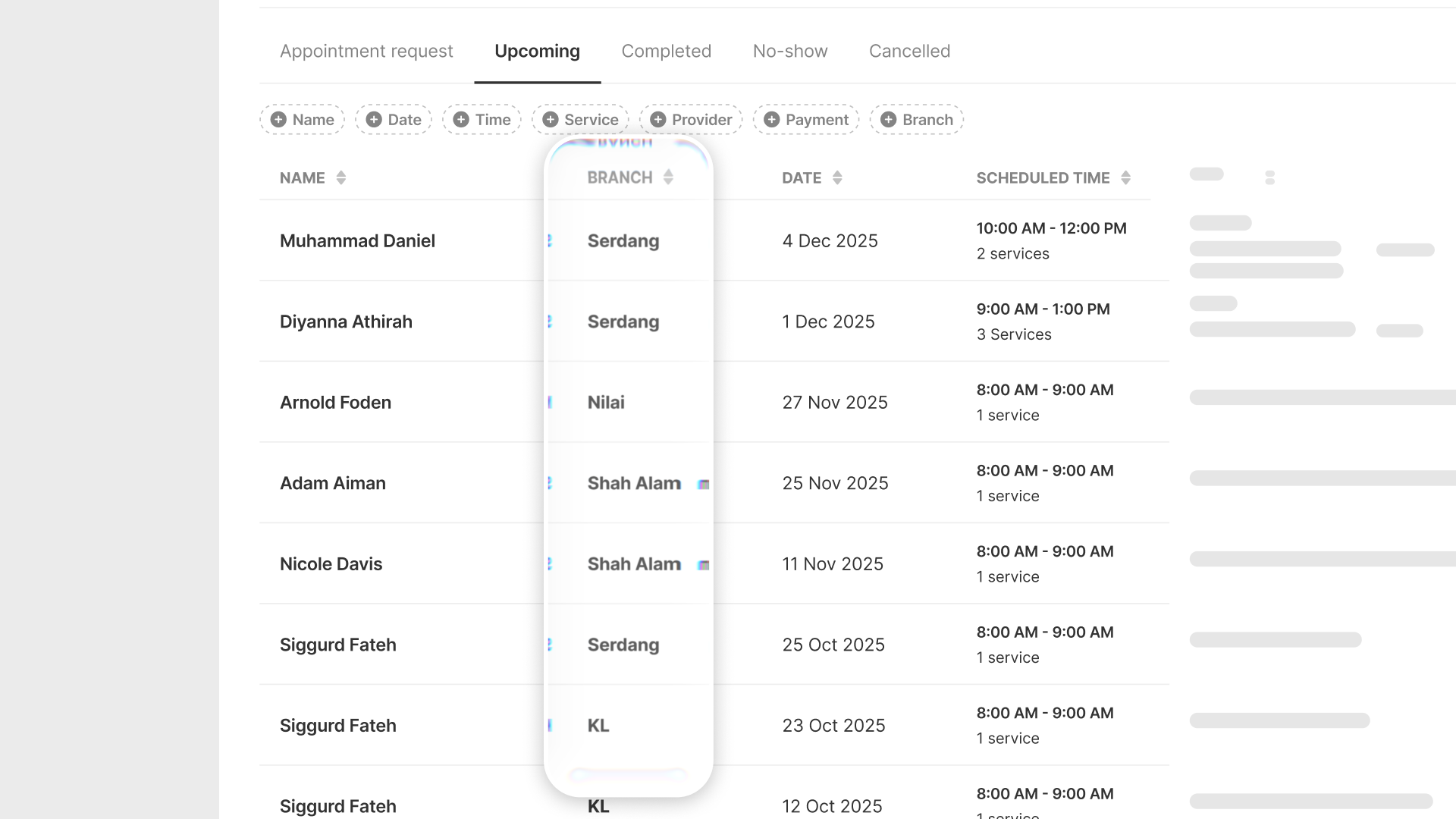Sort by Date column arrows

(x=837, y=178)
